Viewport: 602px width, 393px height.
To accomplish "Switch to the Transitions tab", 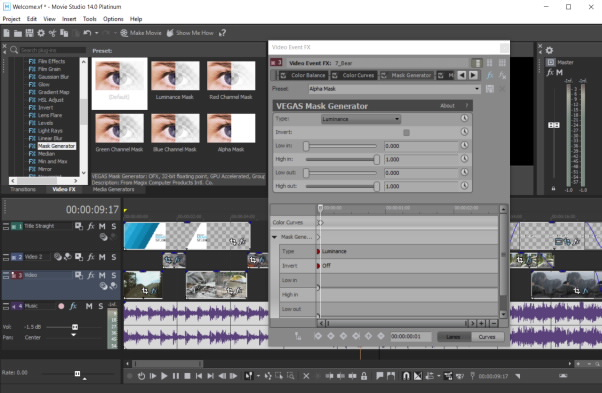I will coord(23,190).
